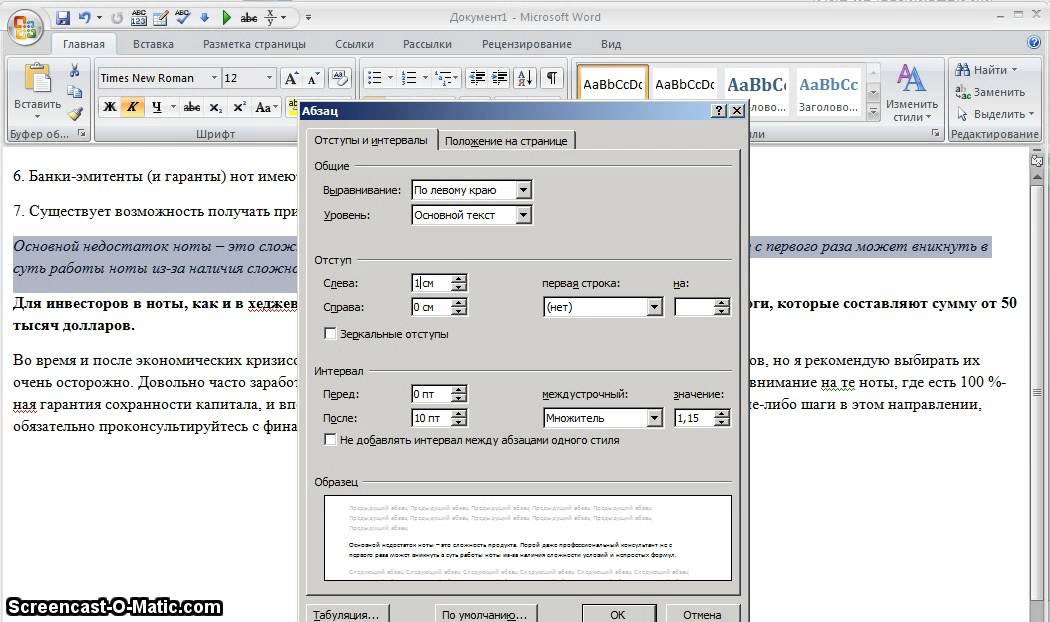1050x622 pixels.
Task: Decrease indent in the ribbon
Action: pos(477,78)
